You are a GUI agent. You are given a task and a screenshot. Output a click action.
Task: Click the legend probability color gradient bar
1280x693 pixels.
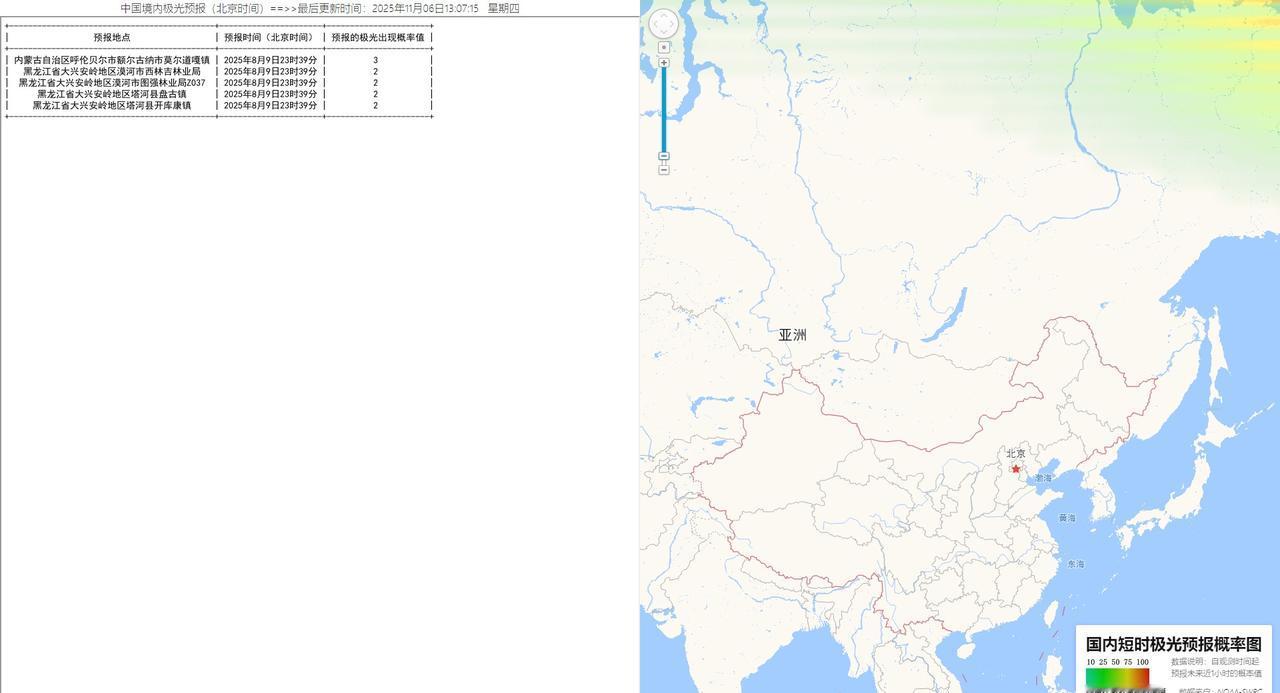[x=1118, y=678]
